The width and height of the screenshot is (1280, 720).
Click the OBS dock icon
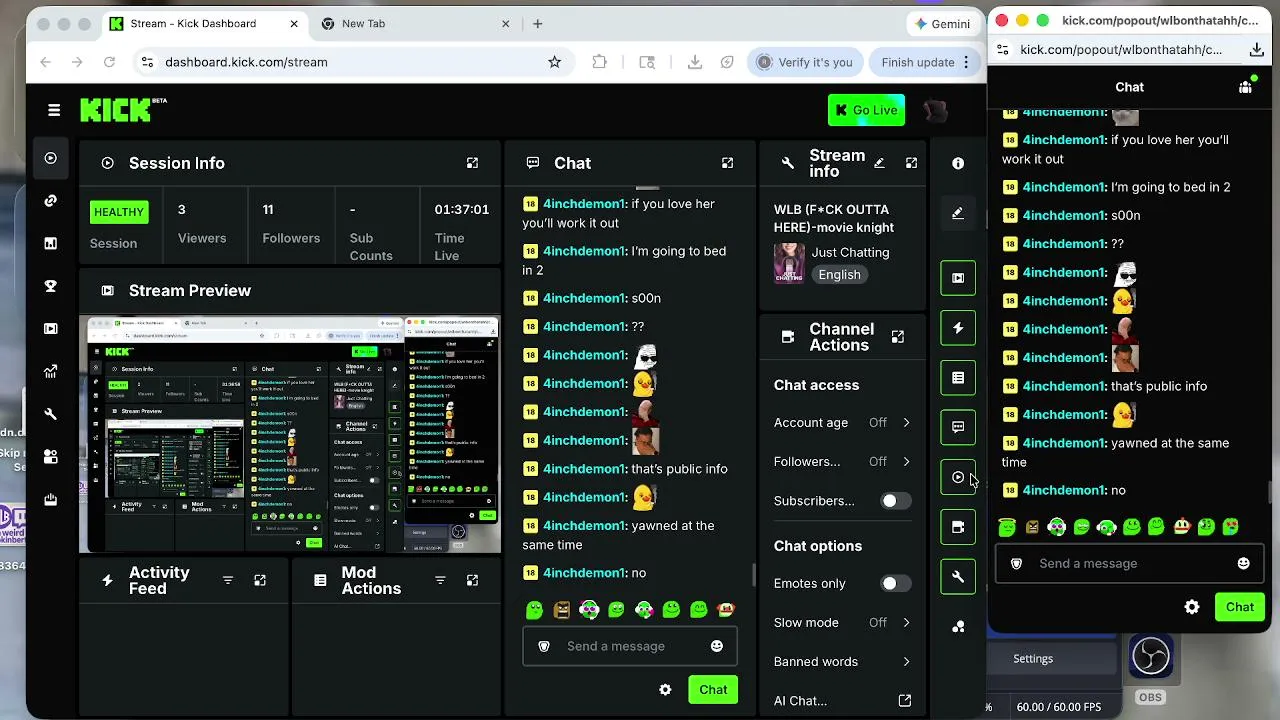[x=1150, y=657]
